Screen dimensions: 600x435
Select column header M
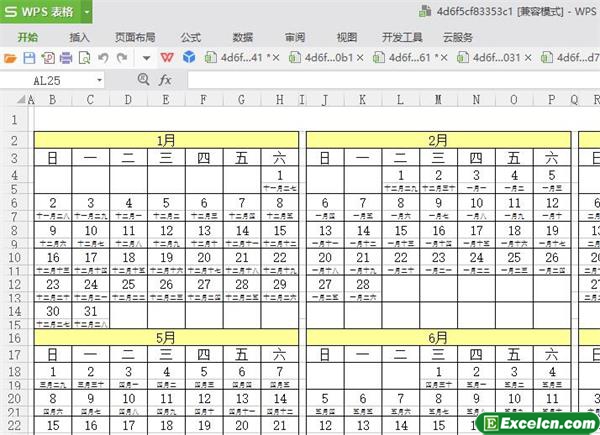pyautogui.click(x=439, y=100)
